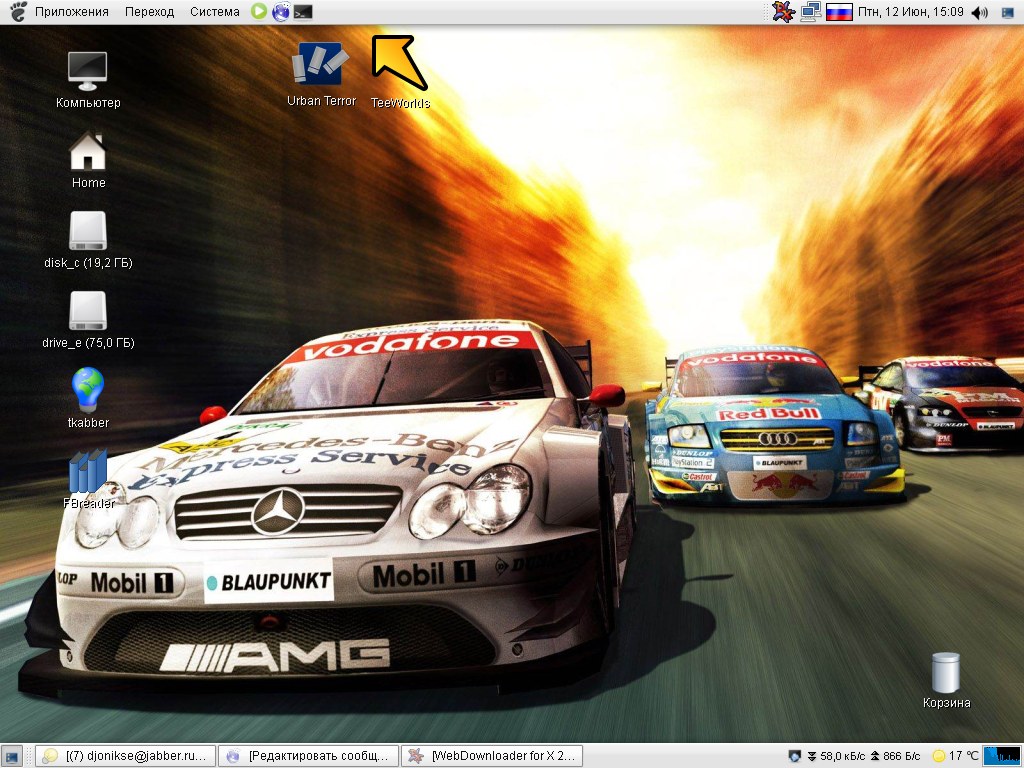The image size is (1024, 768).
Task: Open the Home folder icon
Action: 88,152
